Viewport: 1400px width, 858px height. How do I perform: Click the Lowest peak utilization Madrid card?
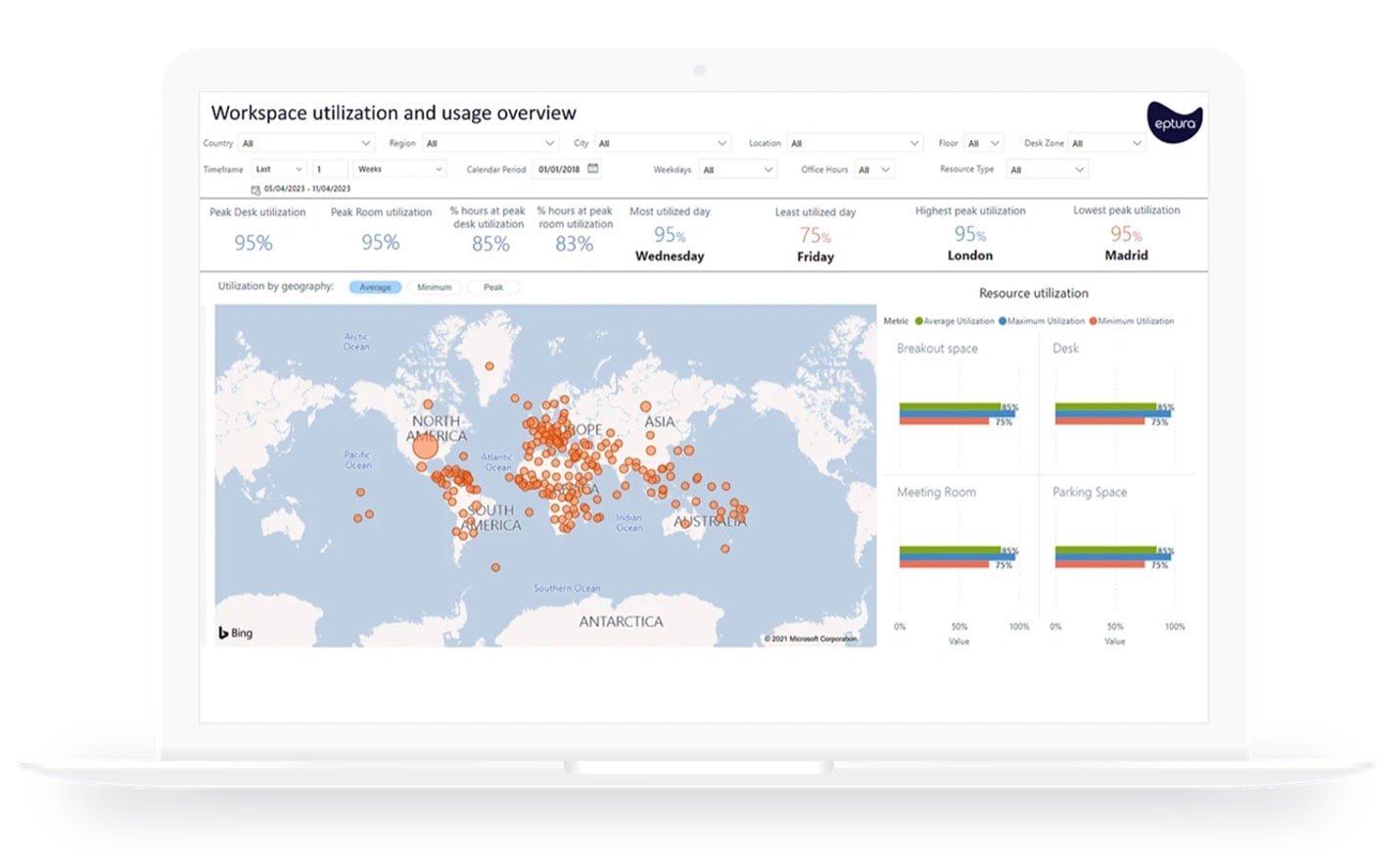coord(1126,233)
